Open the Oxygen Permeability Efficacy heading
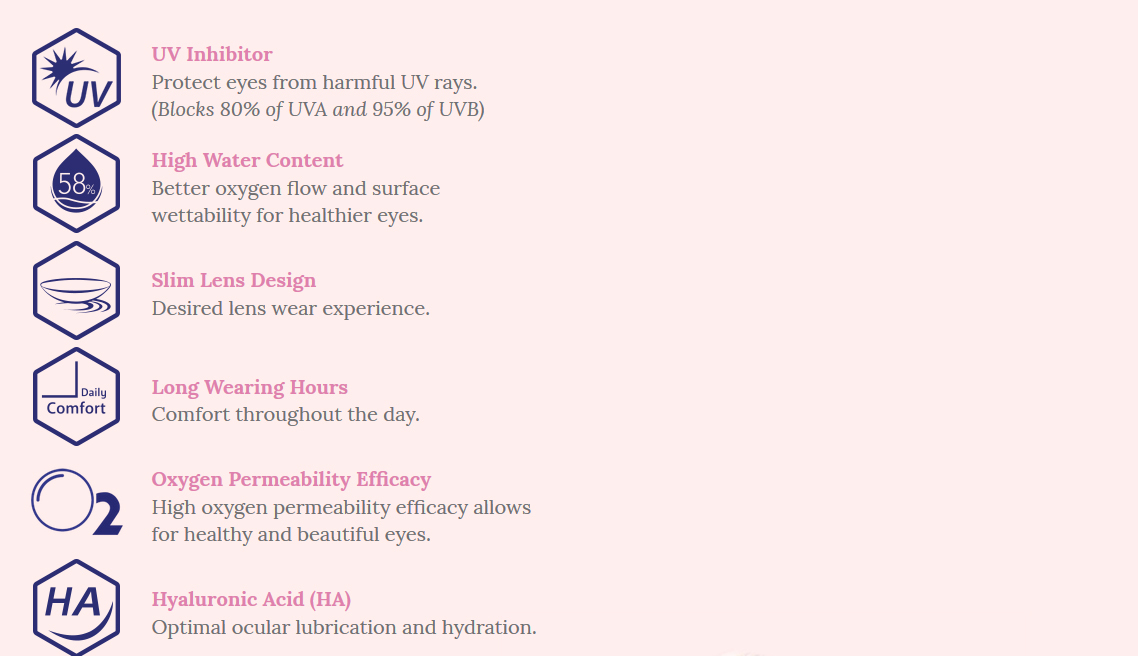 [291, 479]
